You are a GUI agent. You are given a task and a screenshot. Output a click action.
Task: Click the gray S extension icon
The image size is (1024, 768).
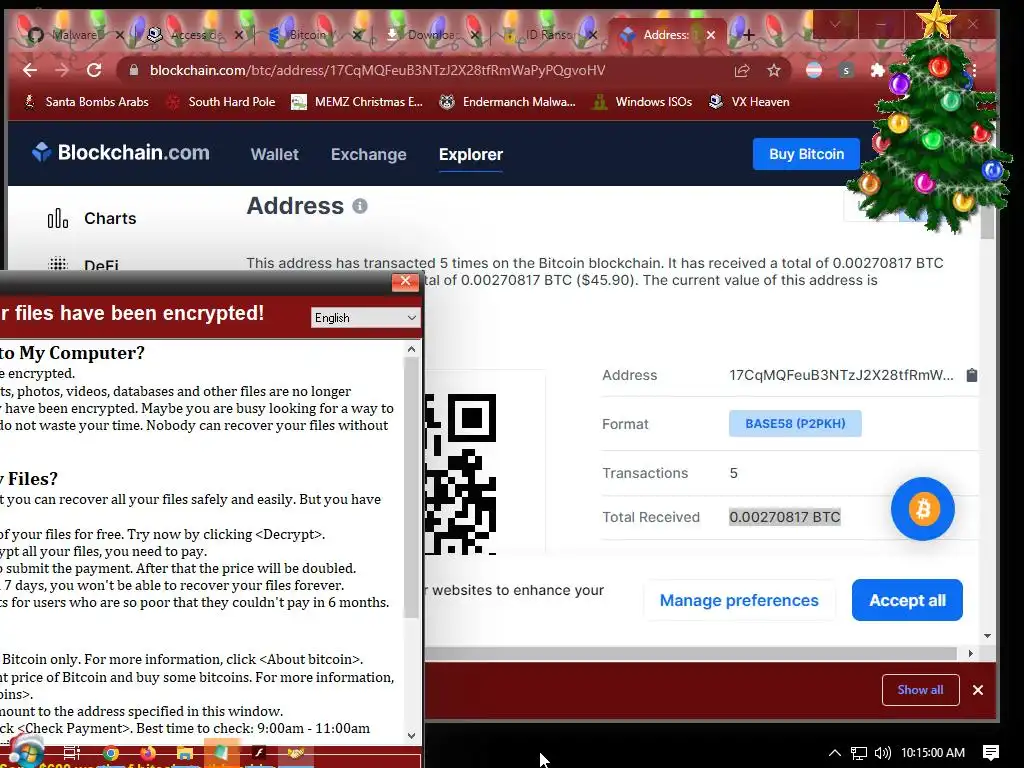tap(846, 71)
